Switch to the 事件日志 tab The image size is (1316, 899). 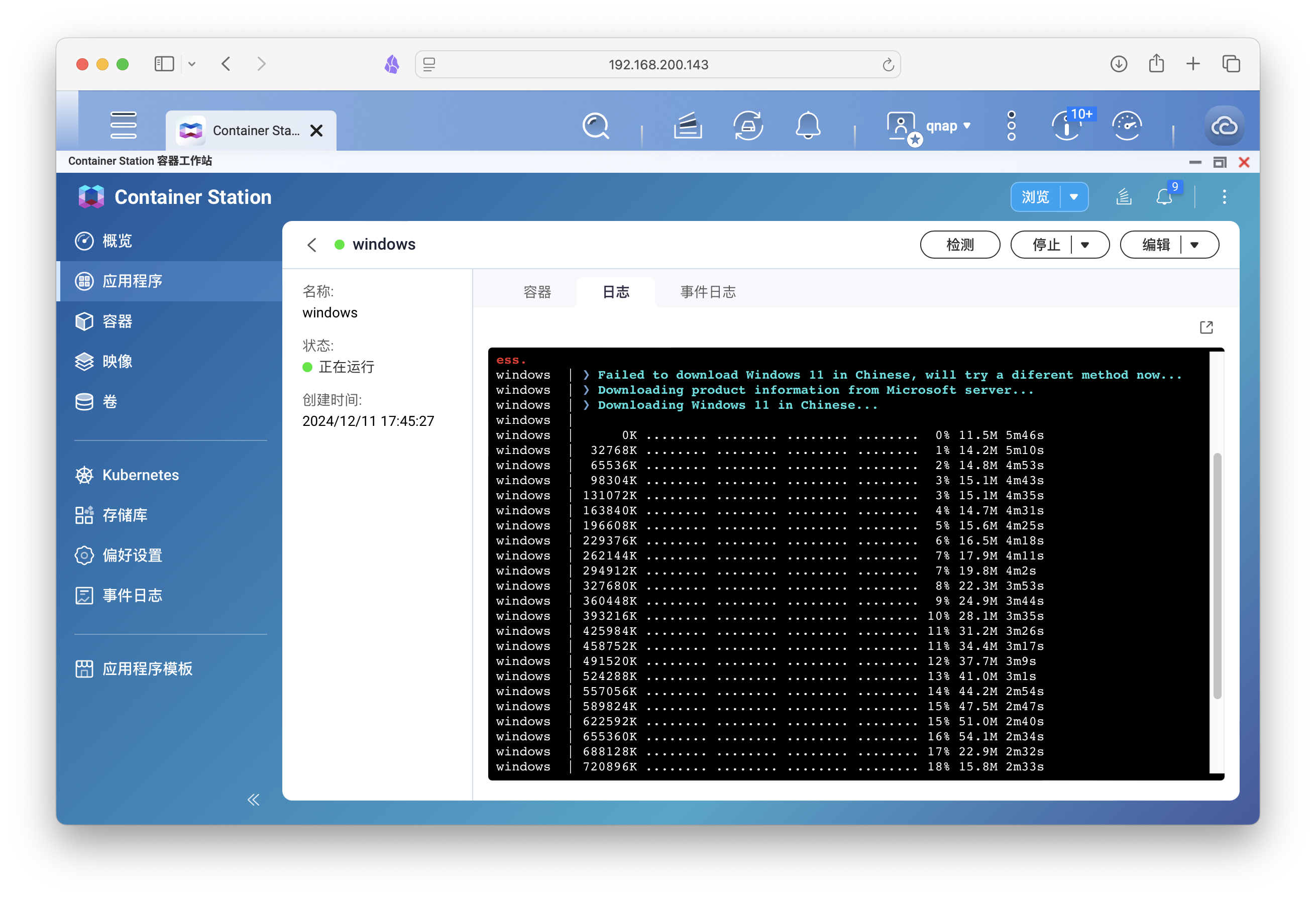click(708, 292)
